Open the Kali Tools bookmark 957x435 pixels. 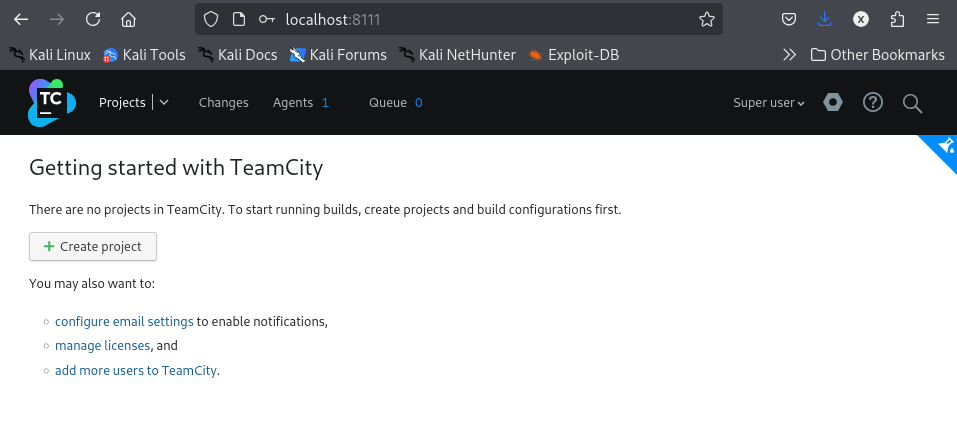pyautogui.click(x=144, y=55)
